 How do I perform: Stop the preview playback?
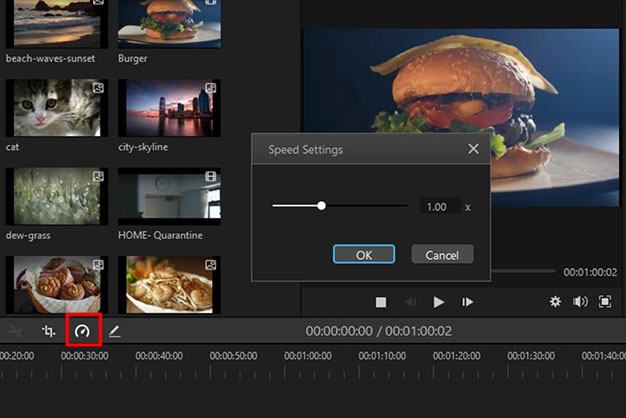click(x=381, y=302)
